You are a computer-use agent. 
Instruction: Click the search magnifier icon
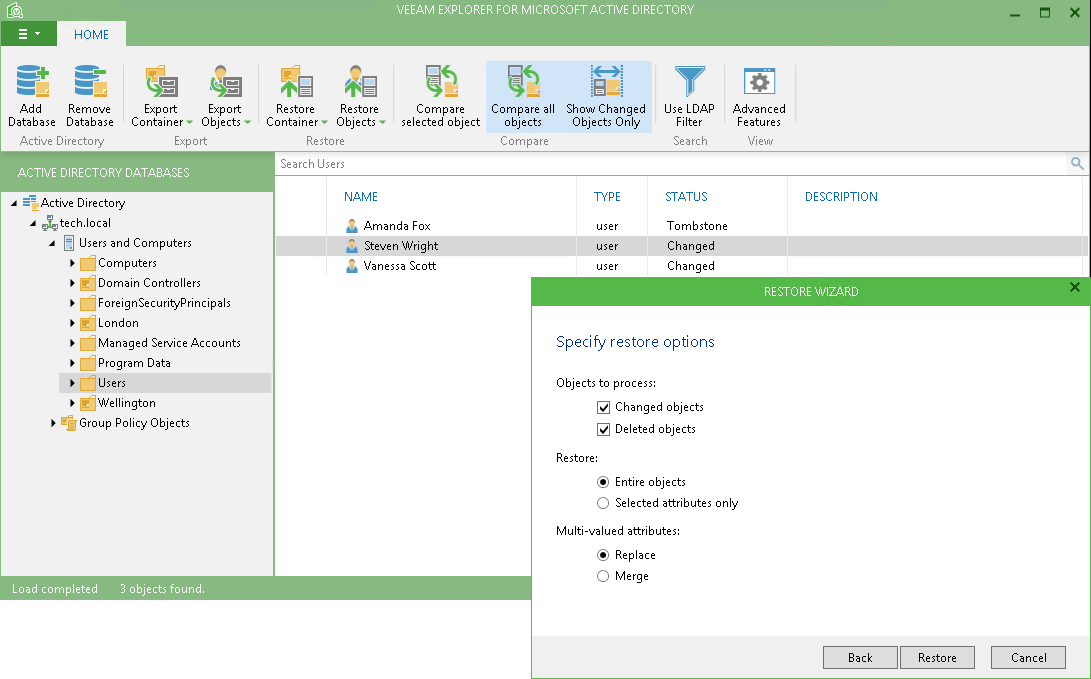1076,163
